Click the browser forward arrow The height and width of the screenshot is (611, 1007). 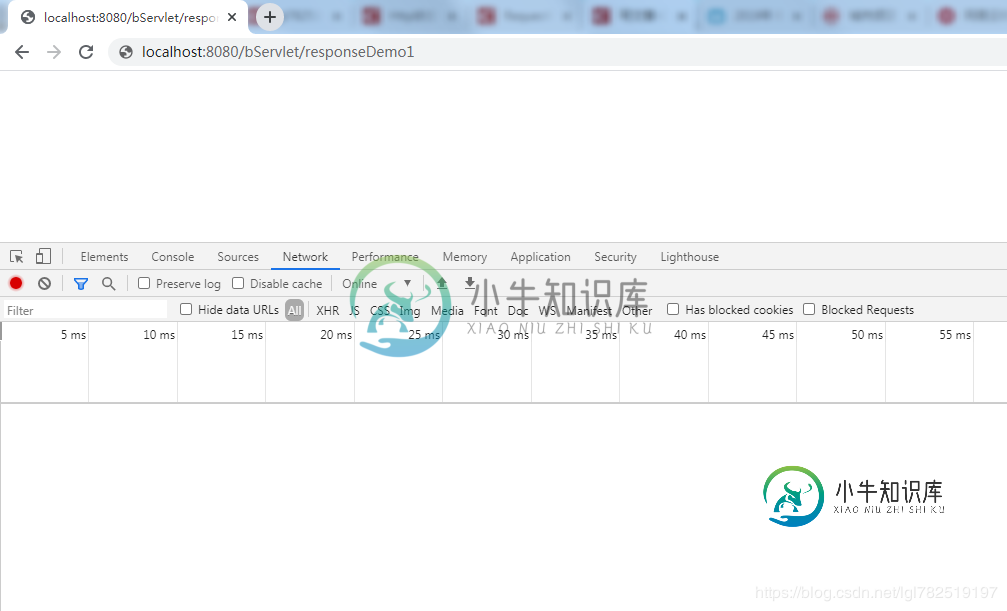[x=54, y=52]
